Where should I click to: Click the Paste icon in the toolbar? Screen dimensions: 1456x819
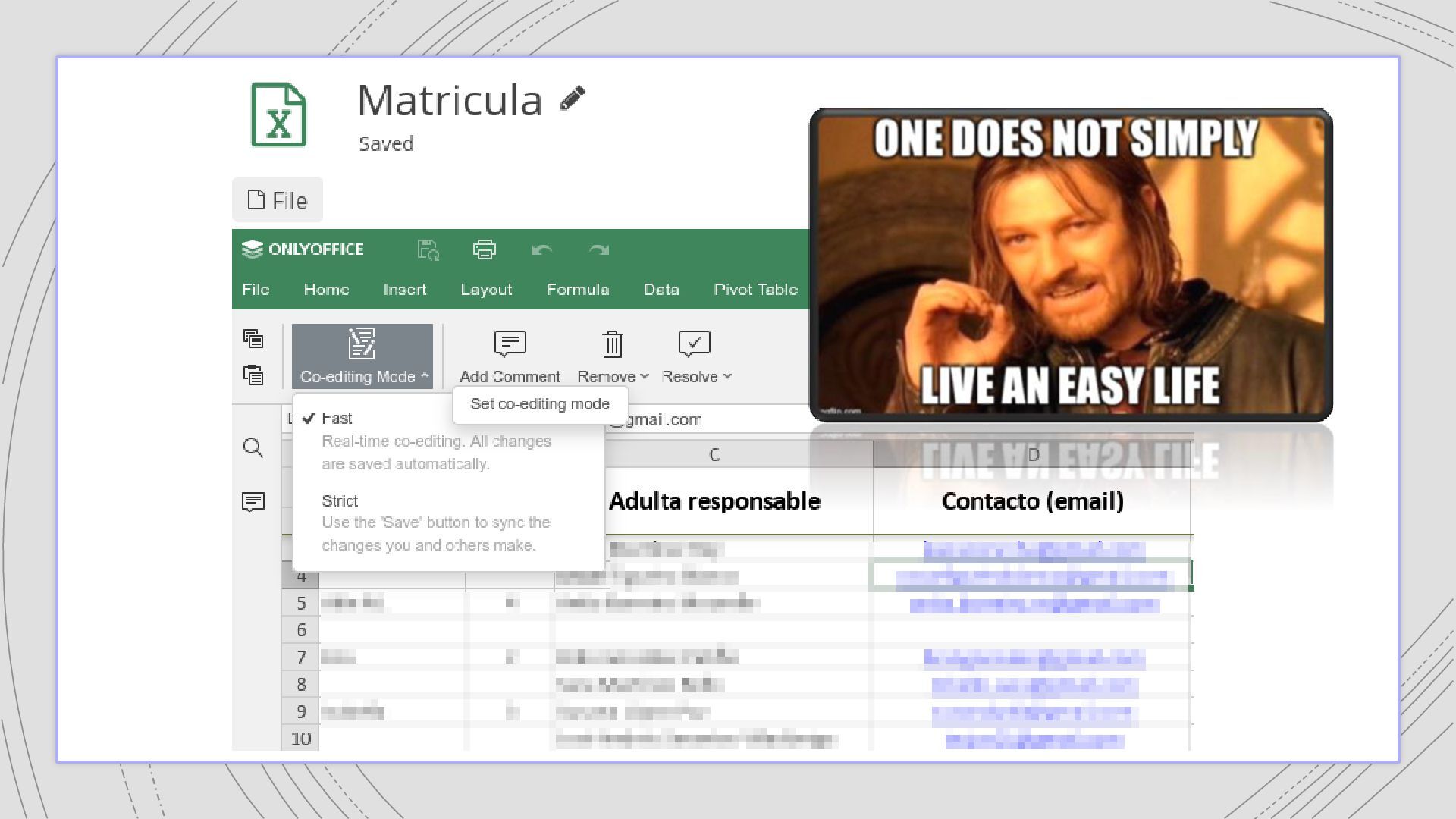(253, 375)
